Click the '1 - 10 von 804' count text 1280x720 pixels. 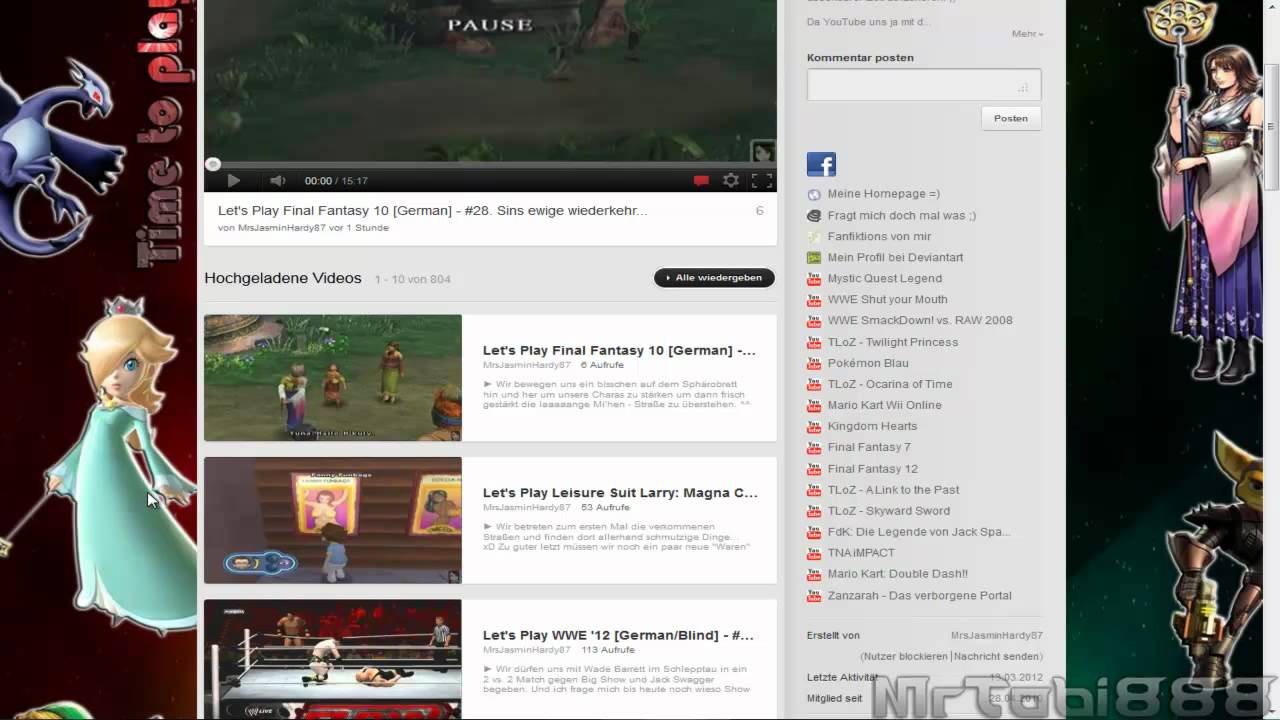[x=413, y=279]
